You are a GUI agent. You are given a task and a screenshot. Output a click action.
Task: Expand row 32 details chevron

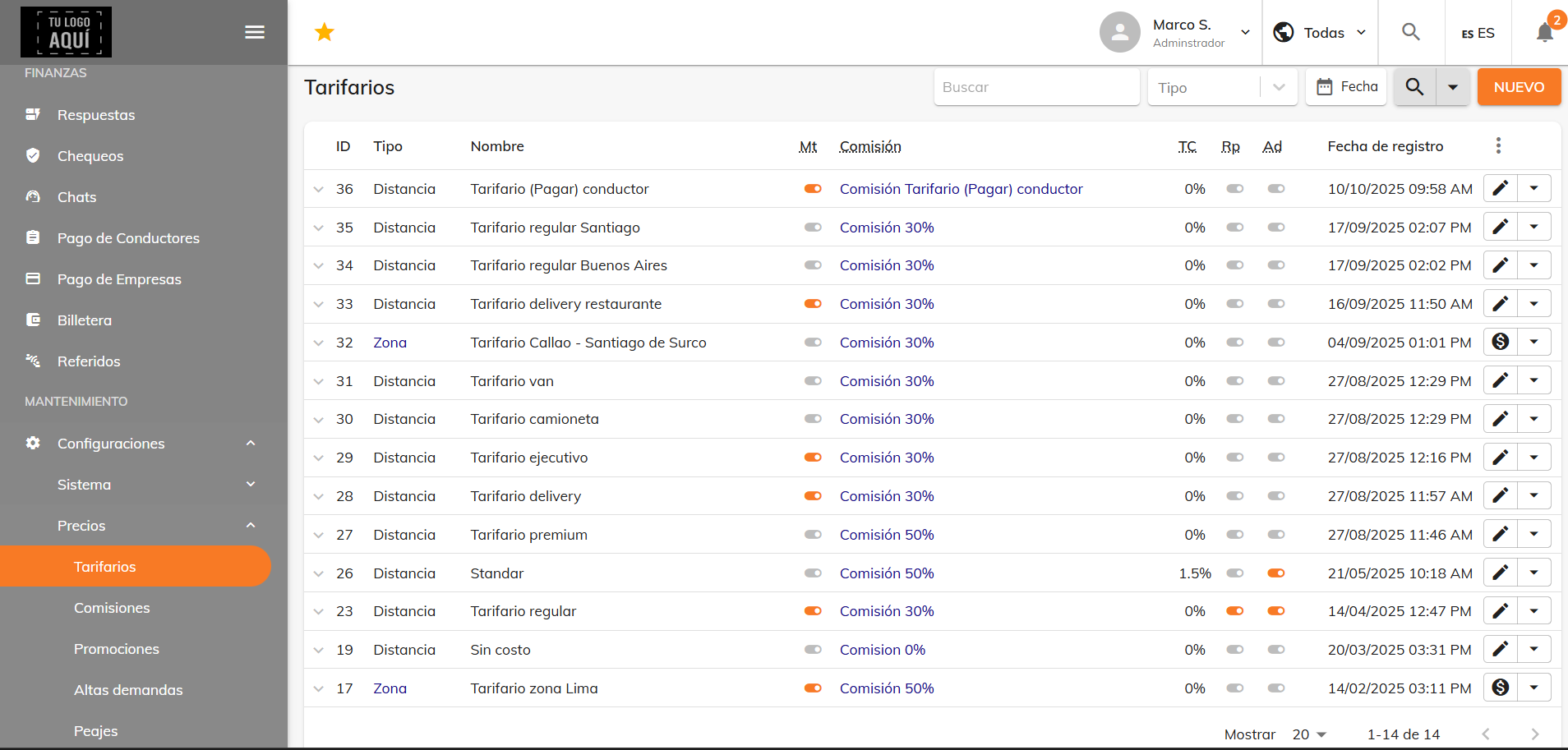coord(319,343)
